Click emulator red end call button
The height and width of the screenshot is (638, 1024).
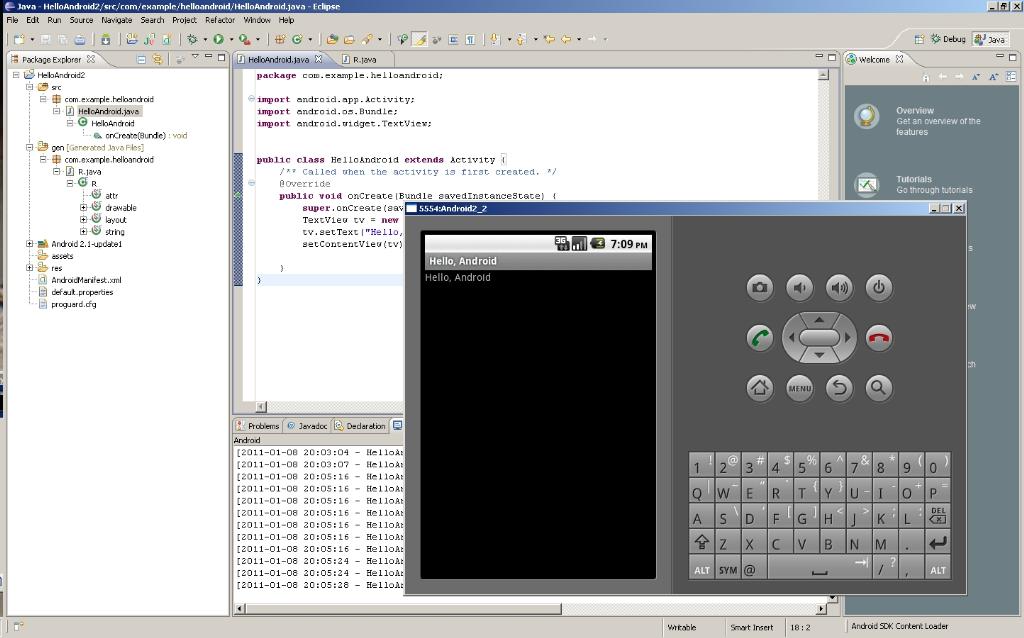879,338
